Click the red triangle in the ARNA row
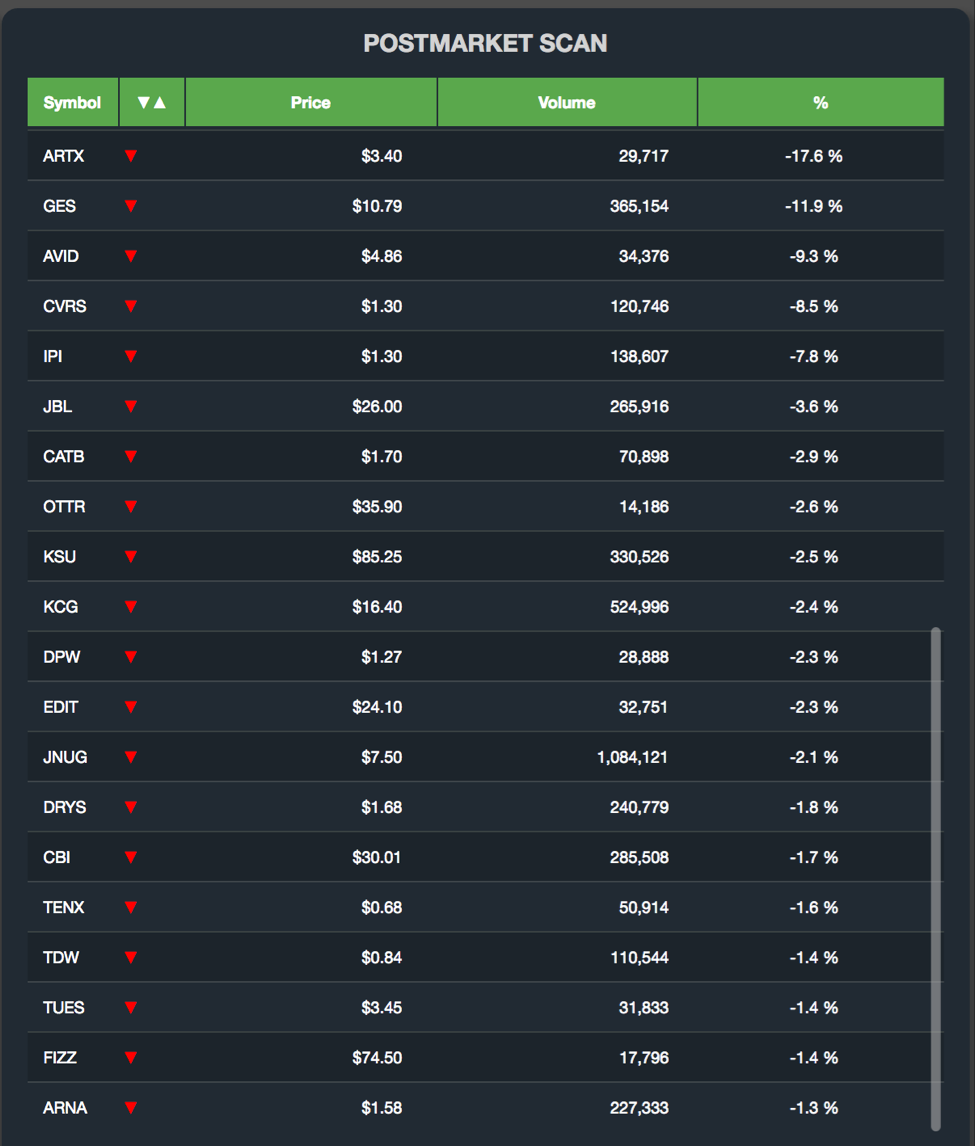The image size is (975, 1146). 131,1108
